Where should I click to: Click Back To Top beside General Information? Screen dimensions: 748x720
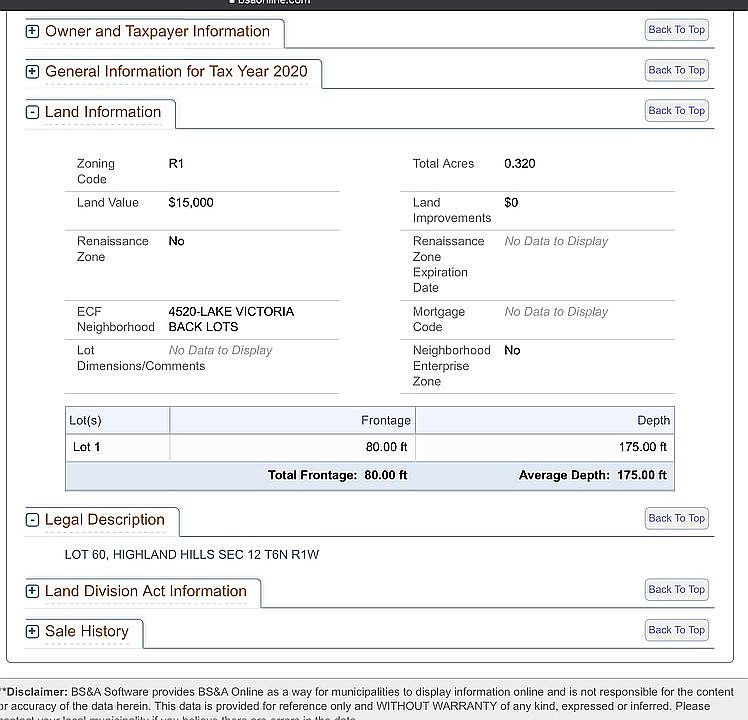pyautogui.click(x=676, y=71)
